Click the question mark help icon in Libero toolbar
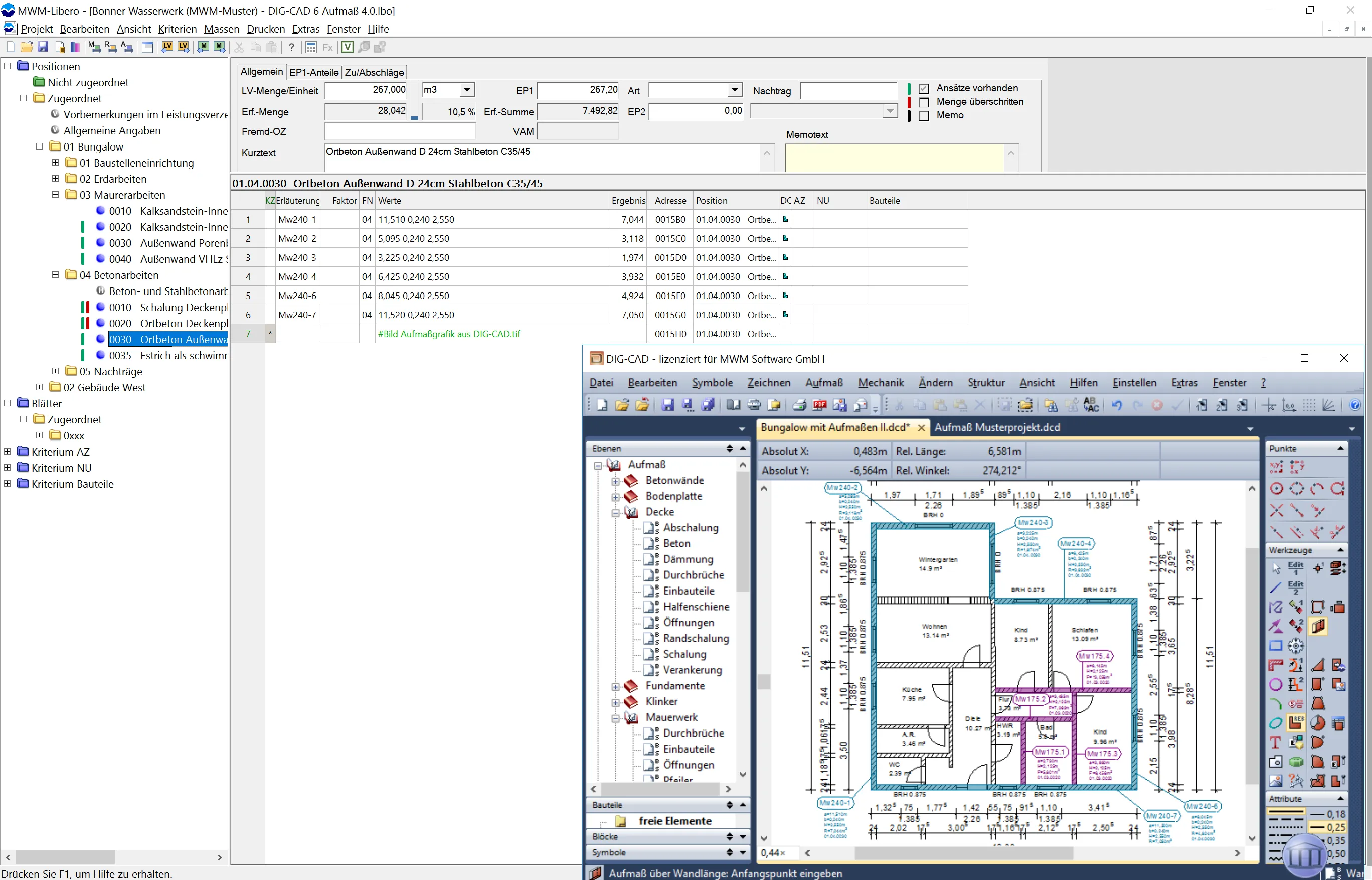Viewport: 1372px width, 880px height. point(291,48)
